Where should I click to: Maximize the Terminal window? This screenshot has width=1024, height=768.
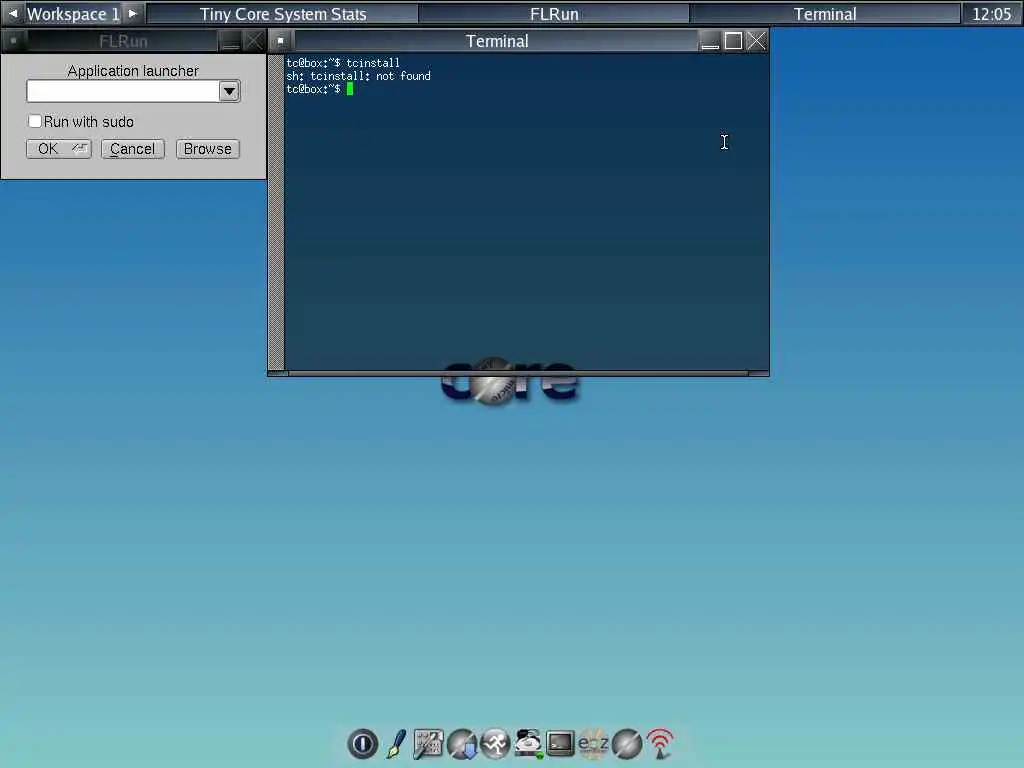733,41
